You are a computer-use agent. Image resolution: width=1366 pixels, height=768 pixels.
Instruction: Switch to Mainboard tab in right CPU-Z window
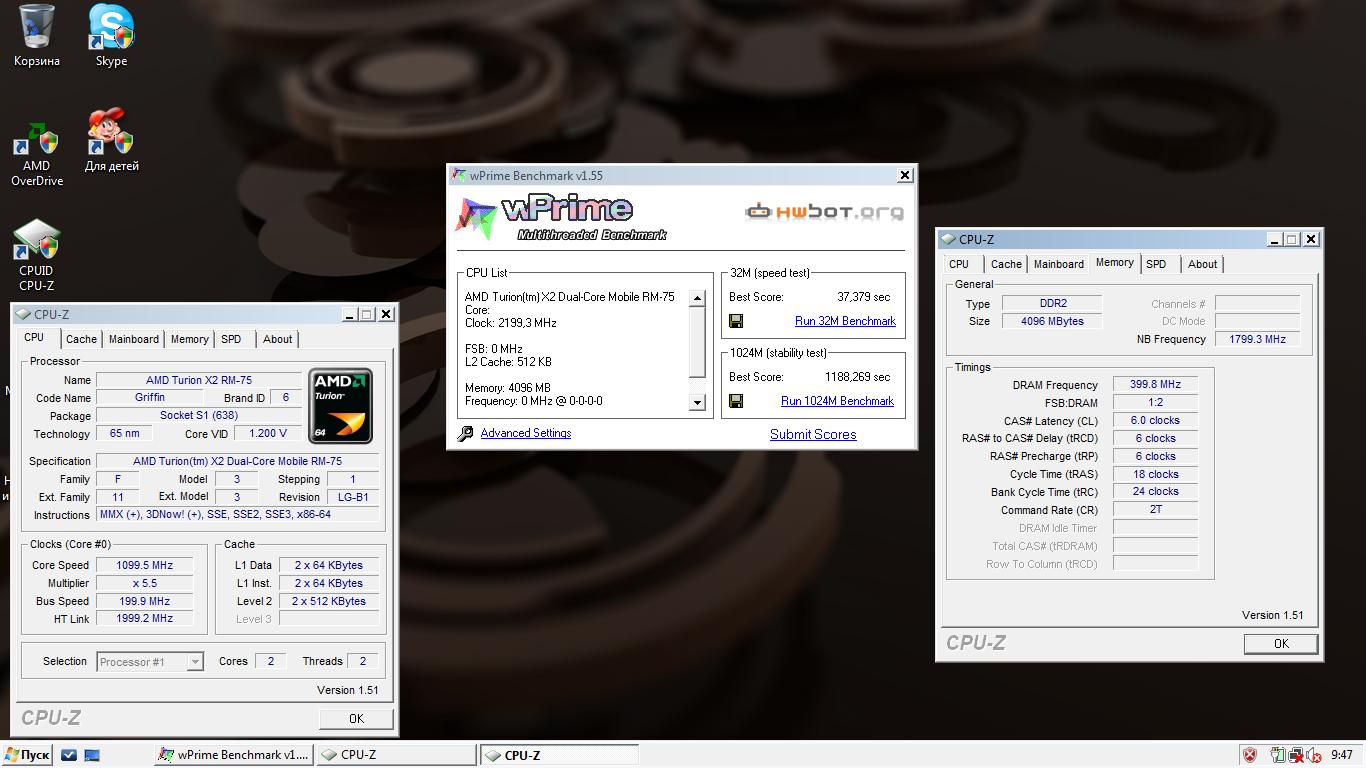click(x=1058, y=264)
